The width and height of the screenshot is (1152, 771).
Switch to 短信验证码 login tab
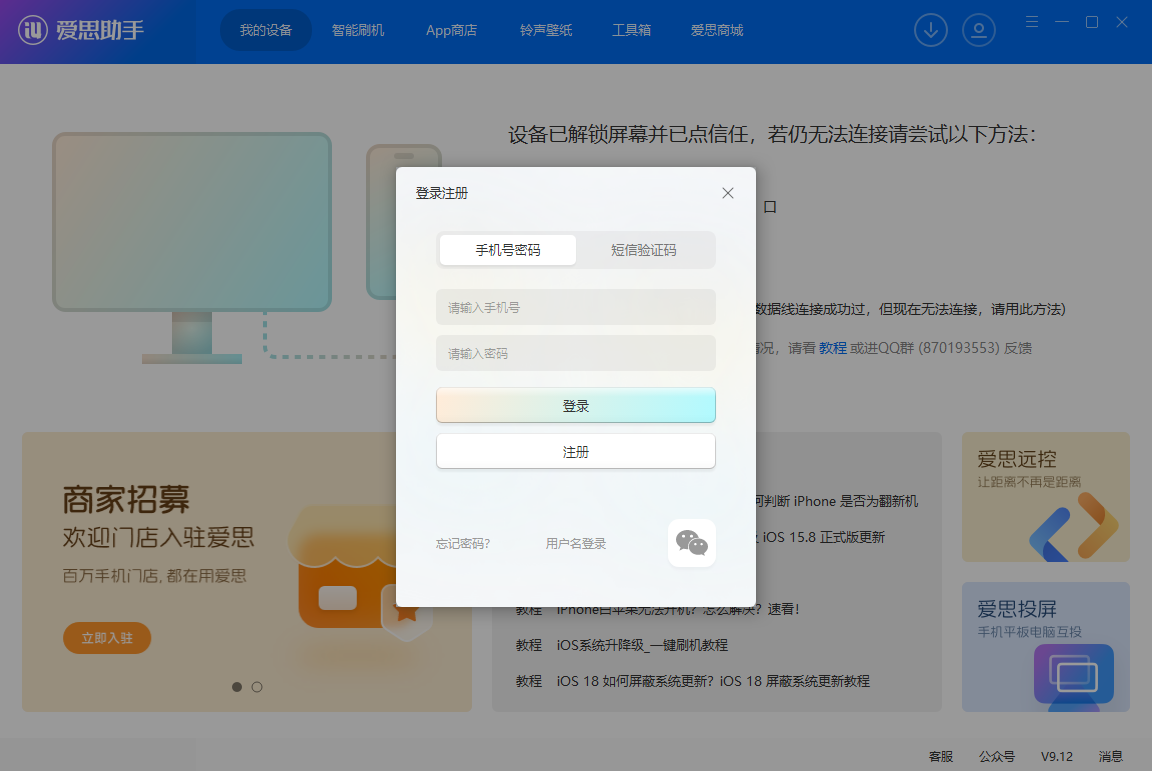644,250
